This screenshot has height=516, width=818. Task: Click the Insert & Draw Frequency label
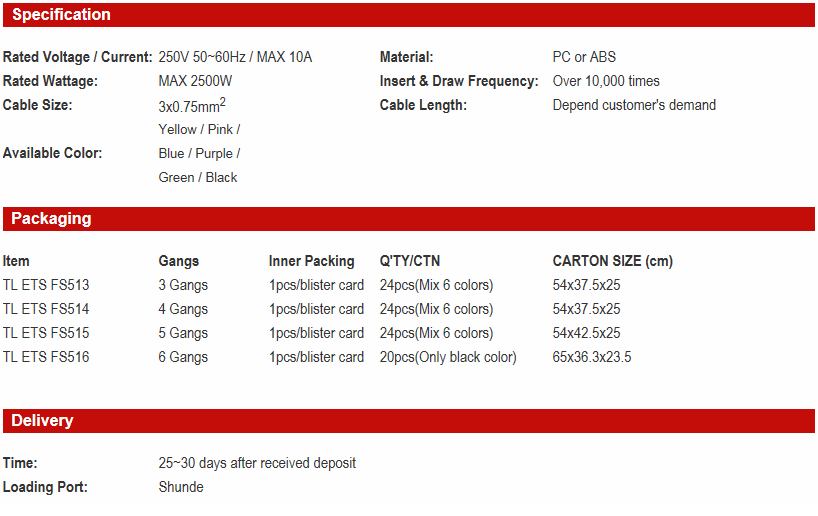(459, 81)
